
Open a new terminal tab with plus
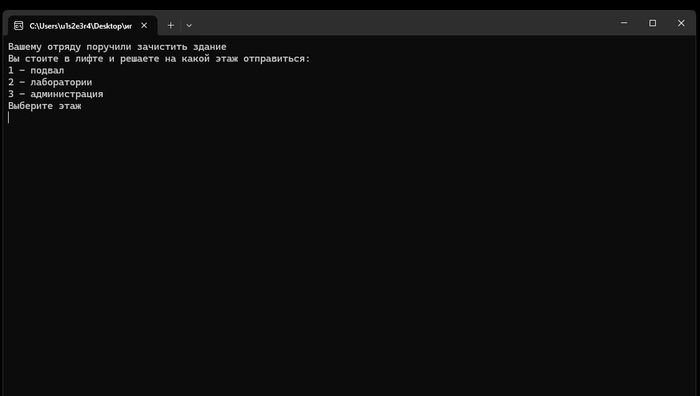(171, 25)
